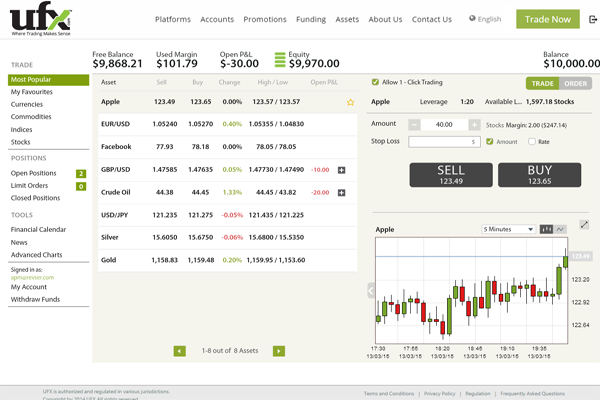The image size is (600, 400).
Task: Click the Stop Loss input field
Action: (x=444, y=142)
